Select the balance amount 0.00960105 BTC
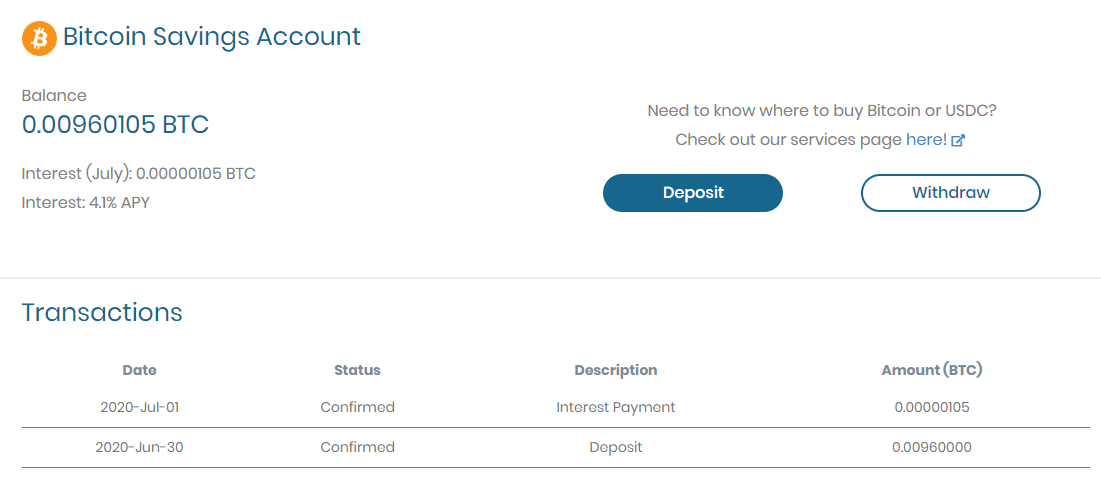This screenshot has width=1101, height=481. click(115, 125)
